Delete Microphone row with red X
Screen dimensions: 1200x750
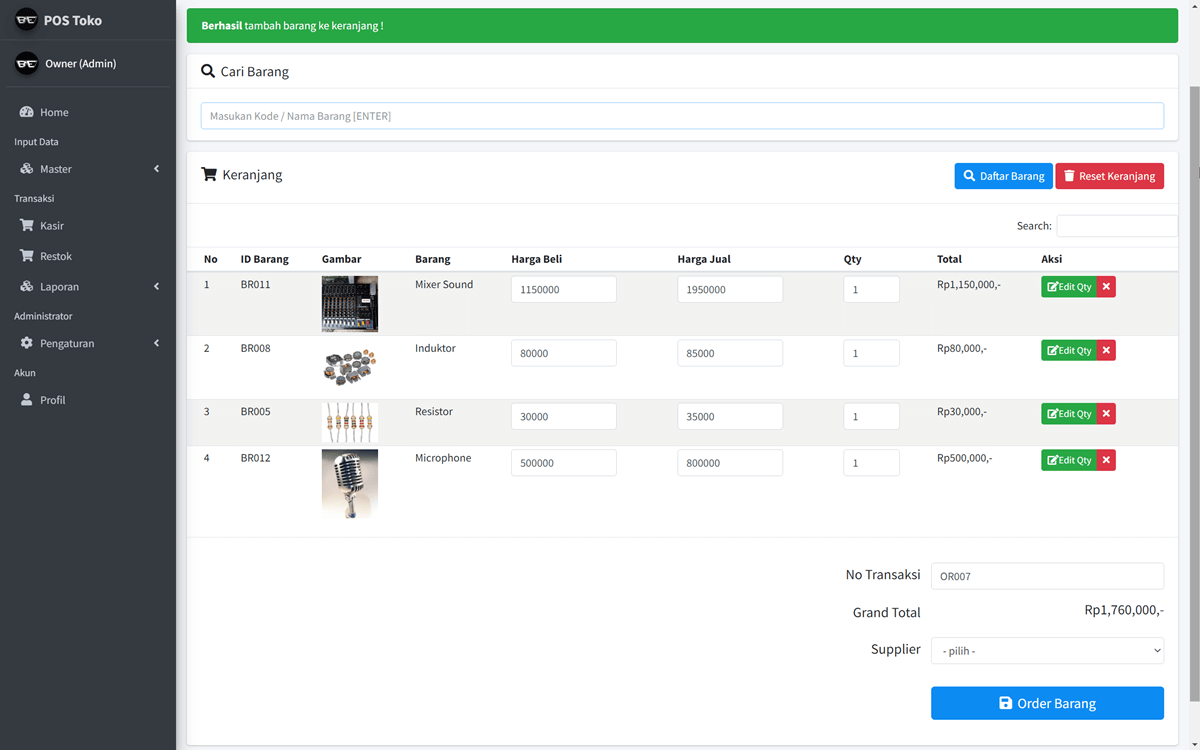click(1106, 460)
